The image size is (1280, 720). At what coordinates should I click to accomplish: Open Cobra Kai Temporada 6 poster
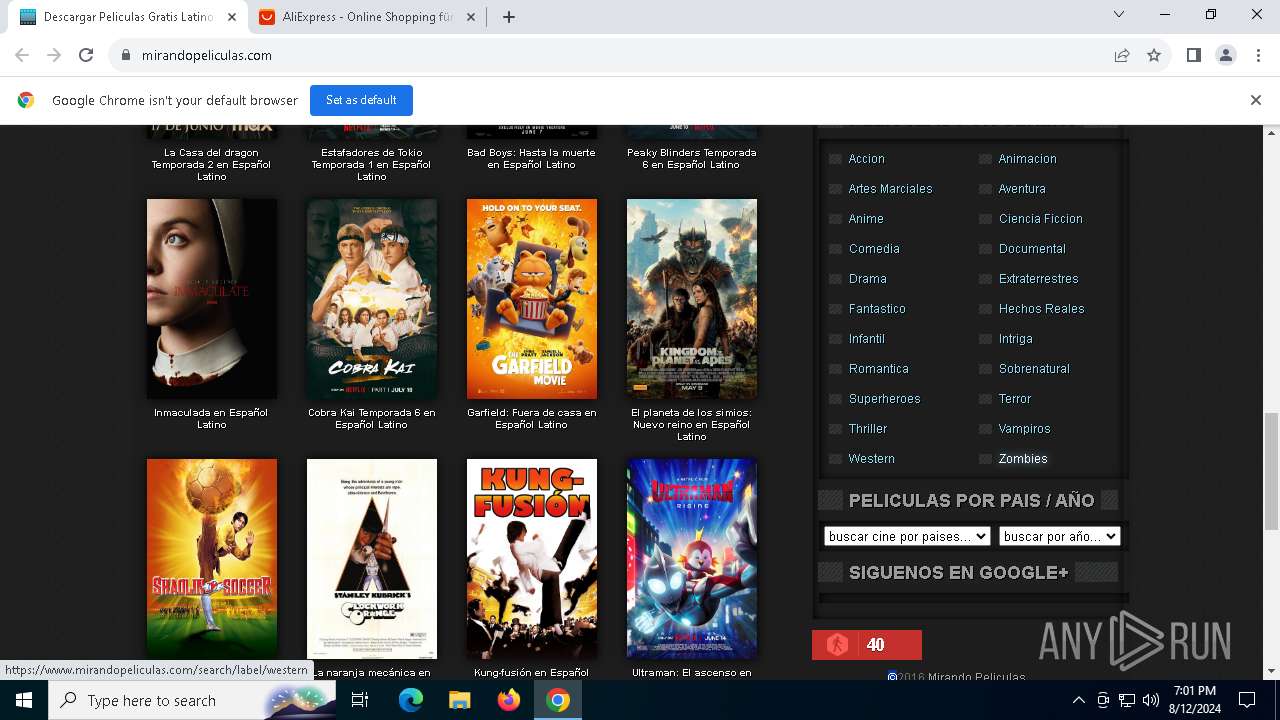coord(372,299)
